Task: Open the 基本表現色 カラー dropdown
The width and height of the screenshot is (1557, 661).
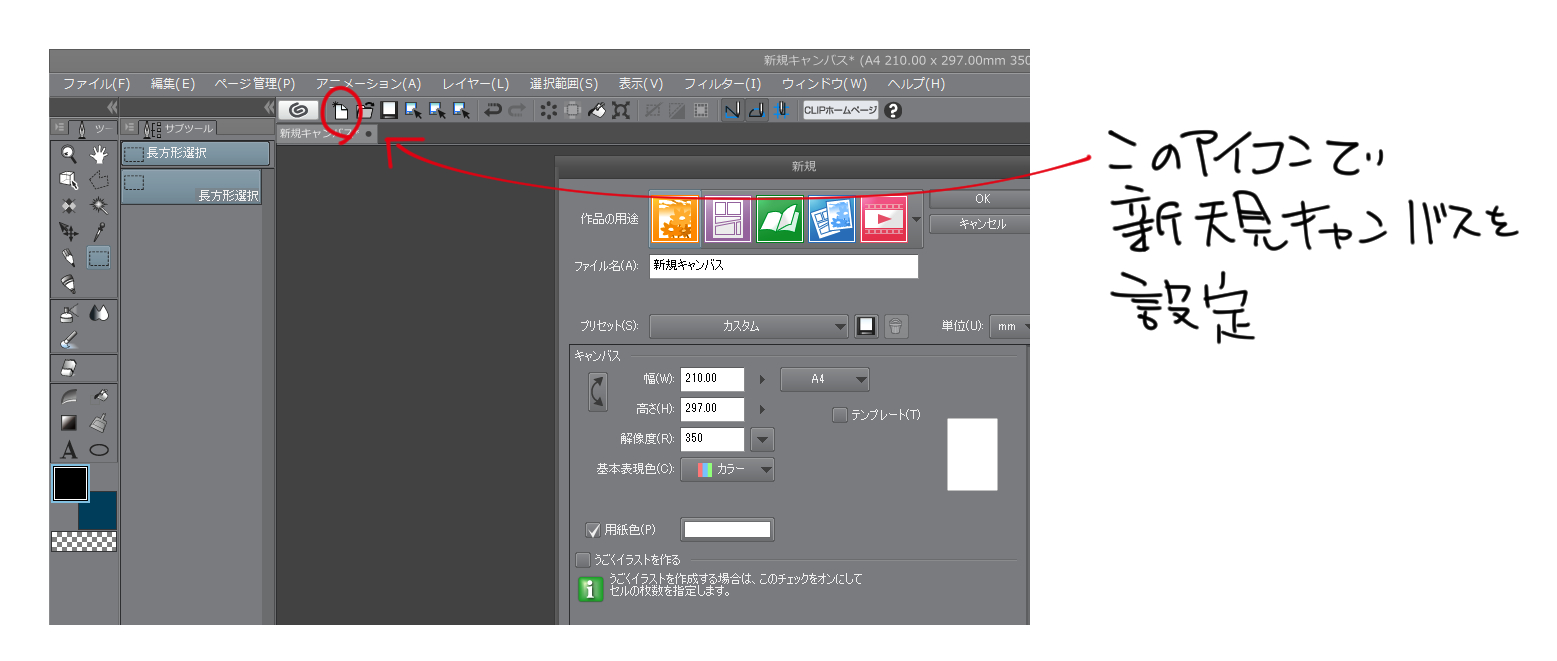Action: (x=728, y=469)
